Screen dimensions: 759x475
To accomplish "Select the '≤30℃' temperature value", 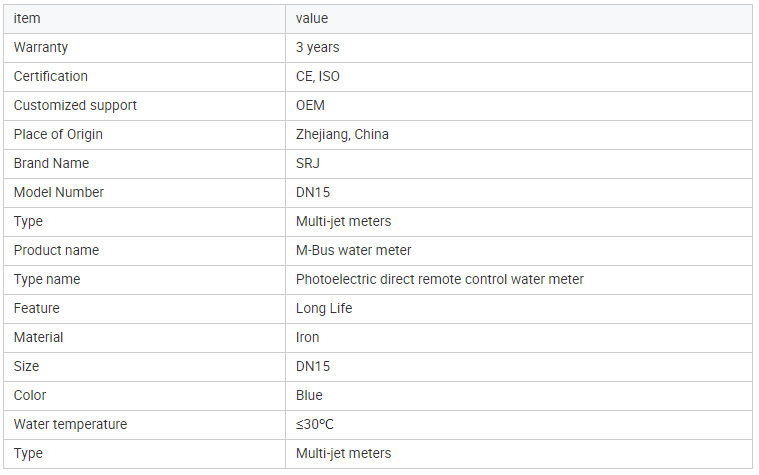I will coord(314,424).
